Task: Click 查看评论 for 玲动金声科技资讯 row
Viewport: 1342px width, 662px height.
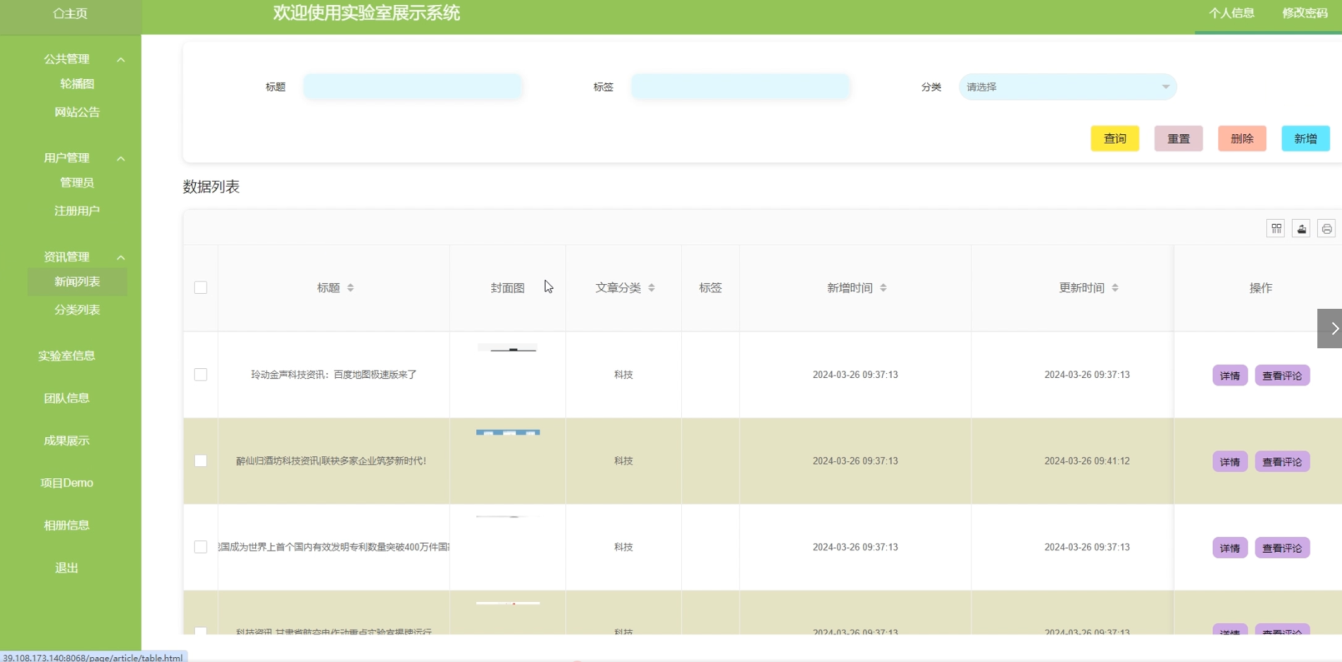Action: point(1282,376)
